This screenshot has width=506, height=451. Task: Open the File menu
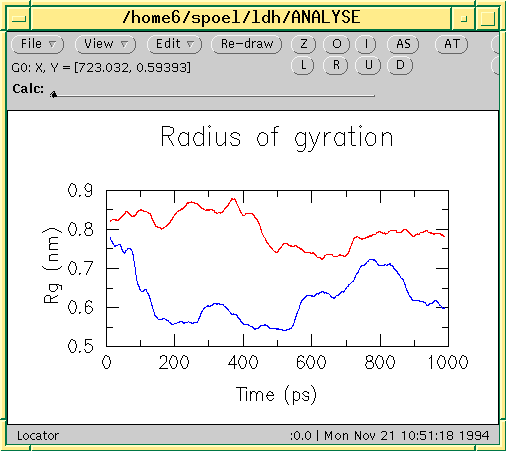tap(37, 44)
